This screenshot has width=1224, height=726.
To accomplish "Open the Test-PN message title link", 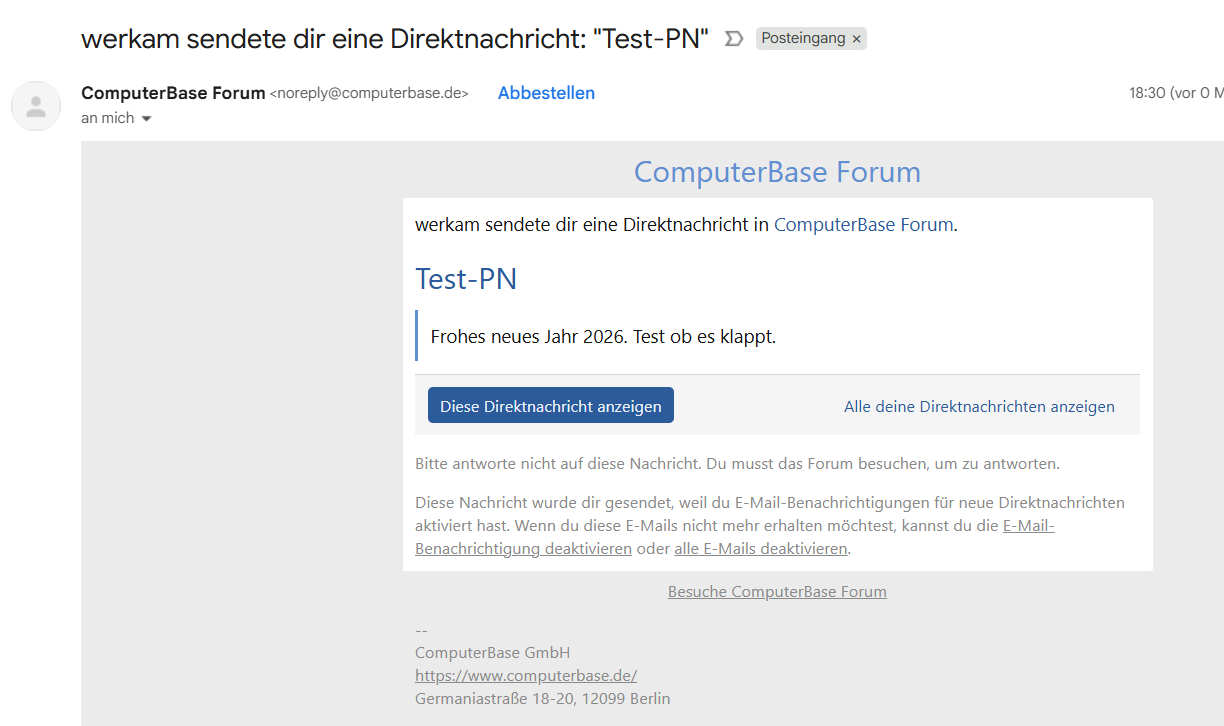I will 466,278.
